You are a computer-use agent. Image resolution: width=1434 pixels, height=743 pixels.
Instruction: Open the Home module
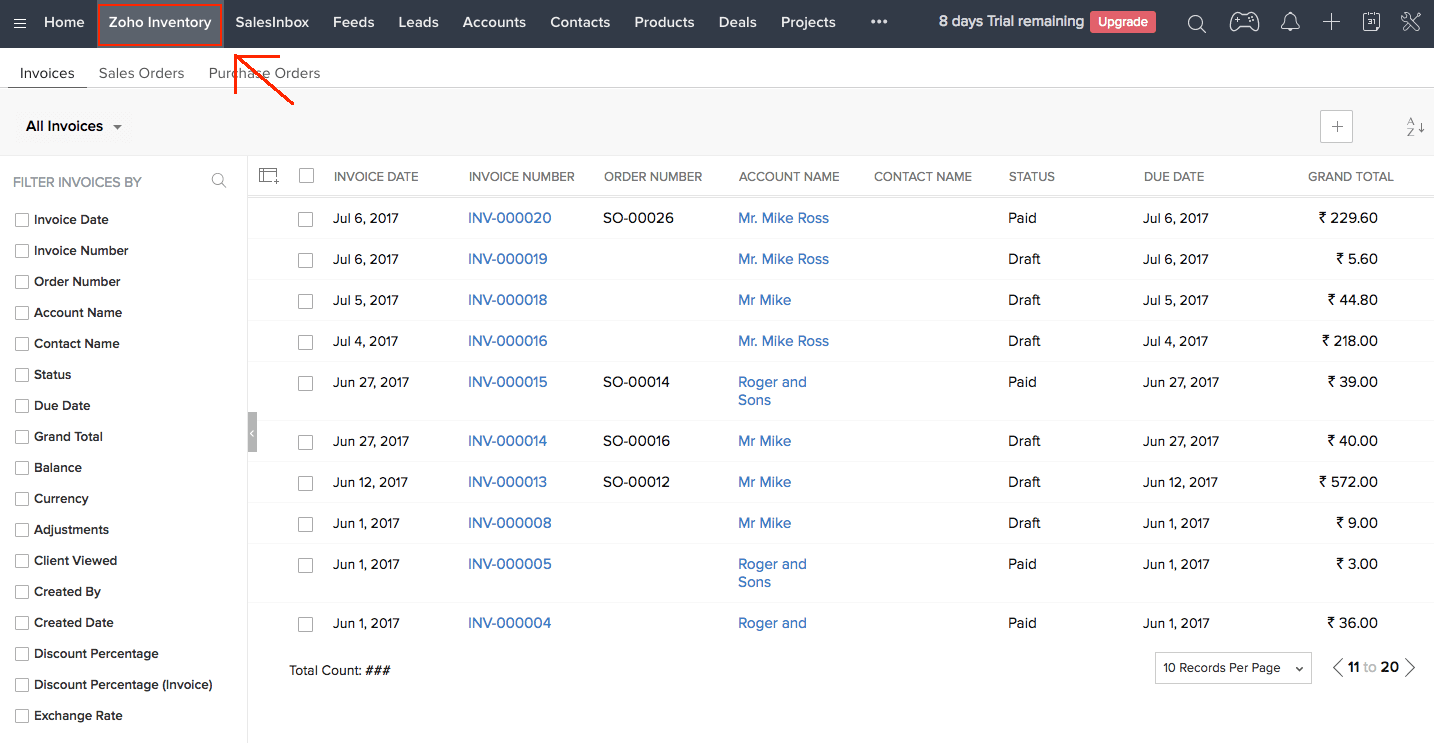click(x=64, y=22)
